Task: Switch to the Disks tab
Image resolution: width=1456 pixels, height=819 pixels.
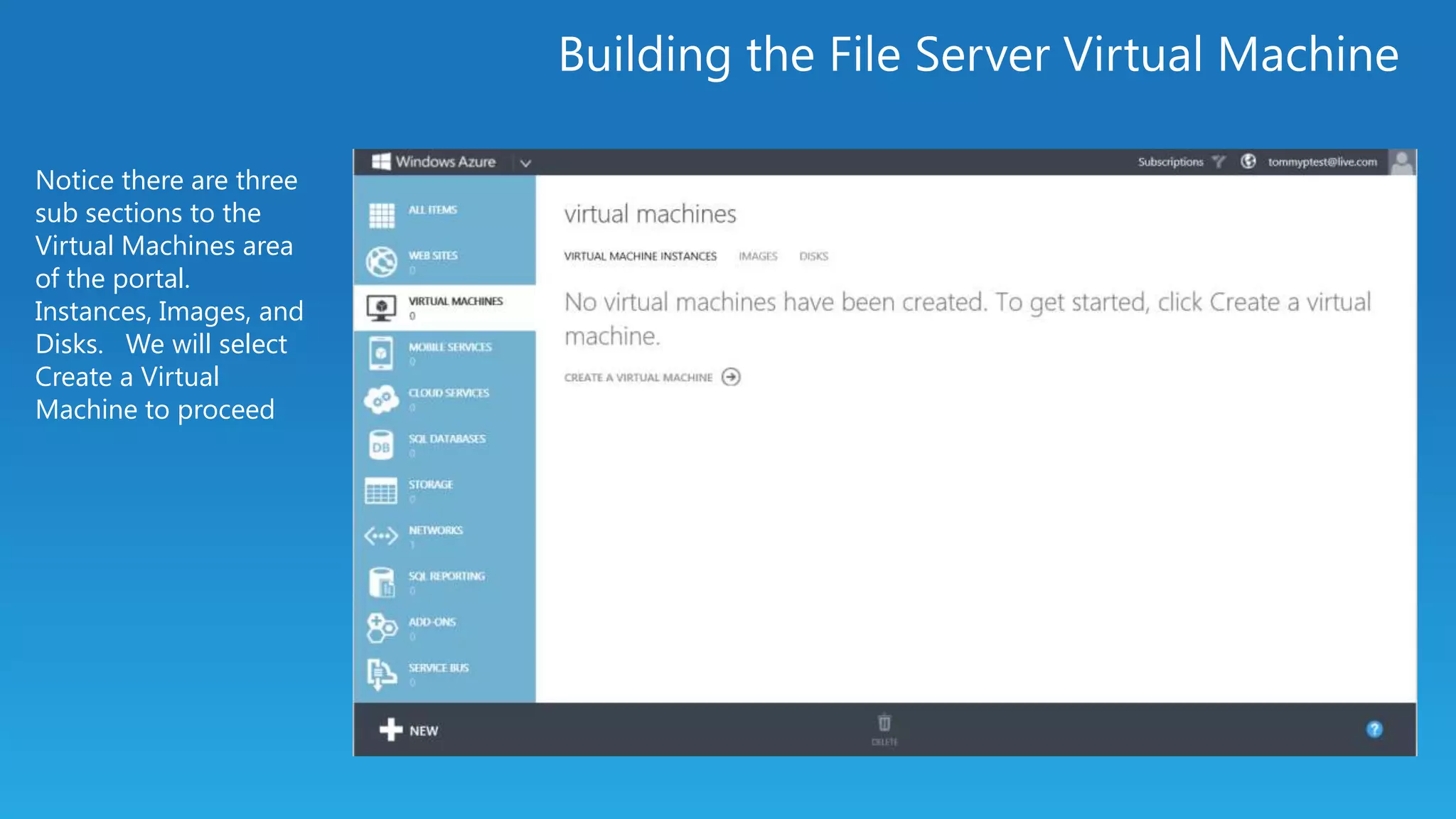Action: [813, 257]
